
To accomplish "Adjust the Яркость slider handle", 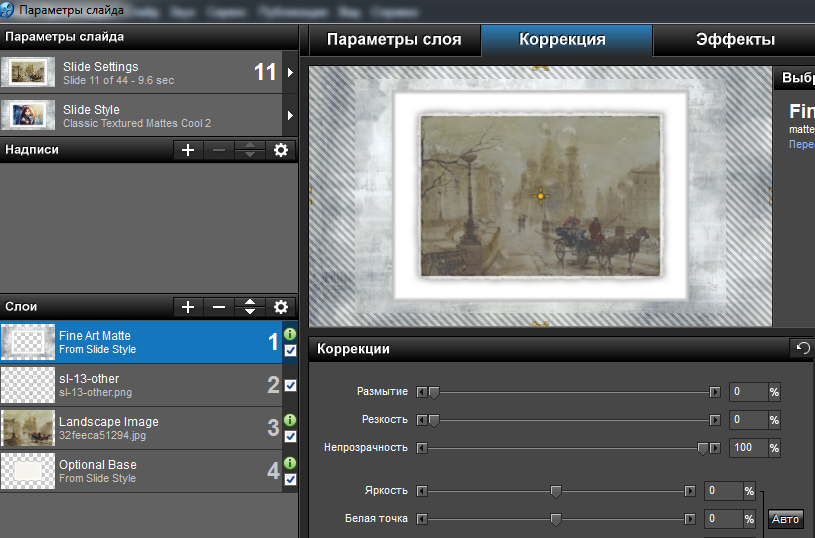I will pos(556,492).
